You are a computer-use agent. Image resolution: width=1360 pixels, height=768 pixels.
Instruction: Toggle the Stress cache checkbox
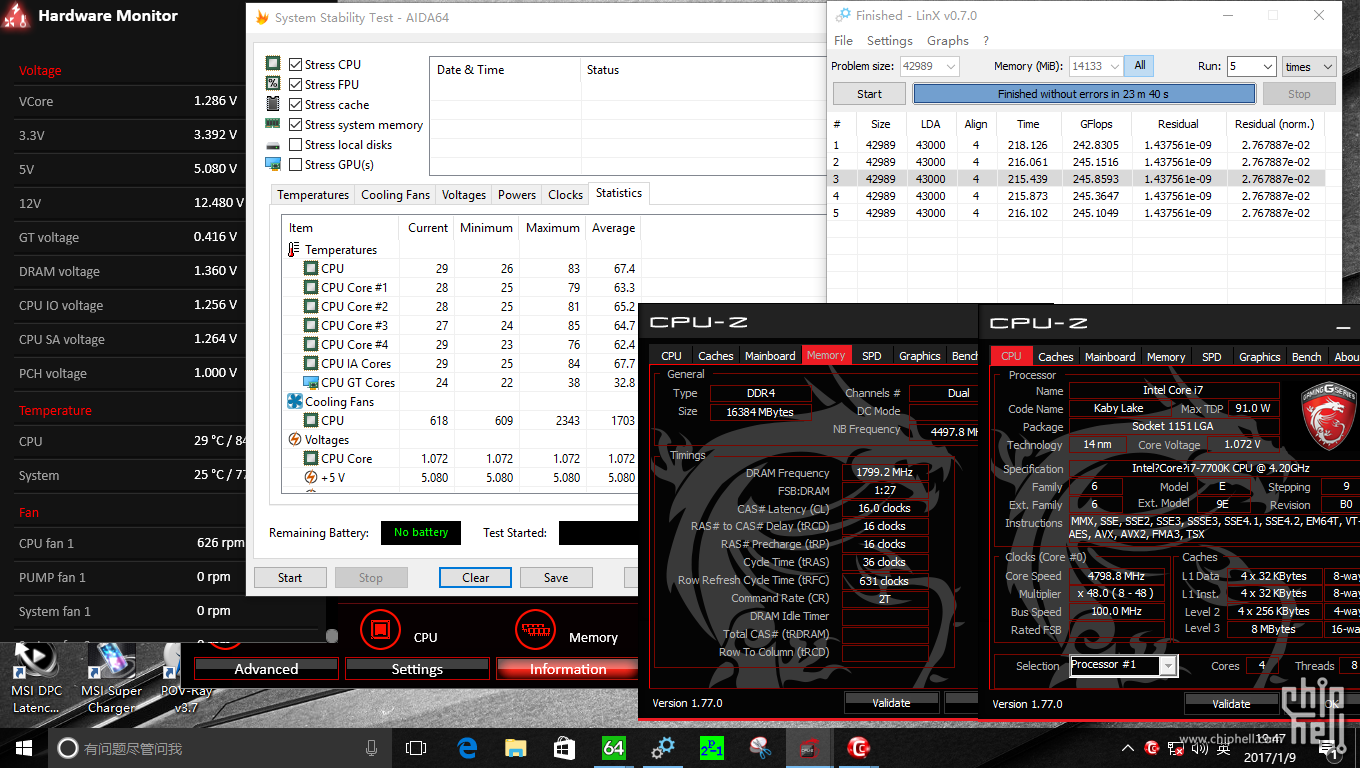[x=295, y=104]
